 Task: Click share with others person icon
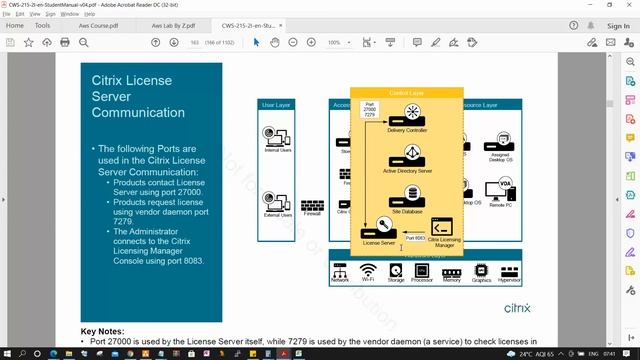tap(629, 42)
